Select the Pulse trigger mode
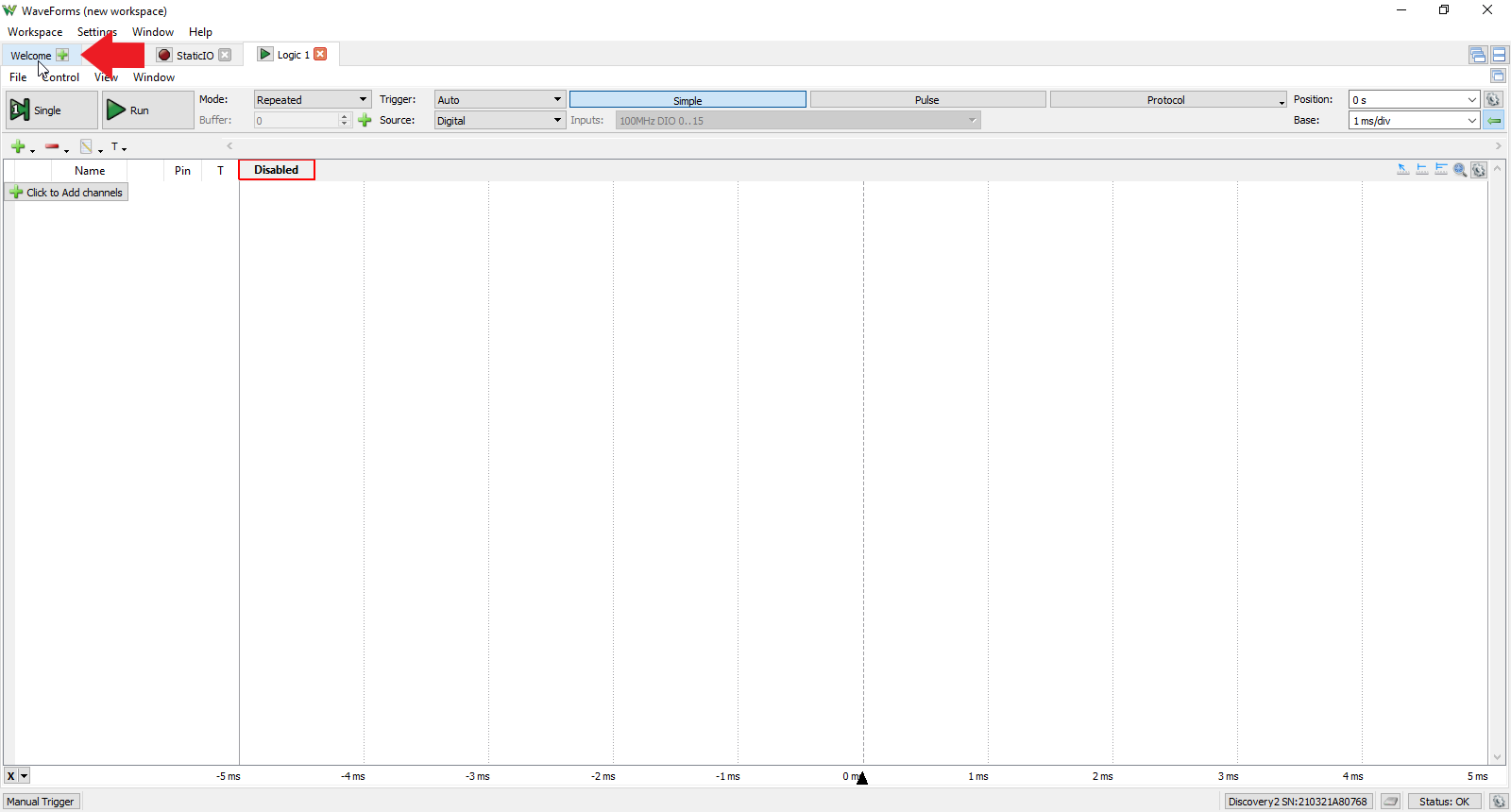 click(x=927, y=100)
